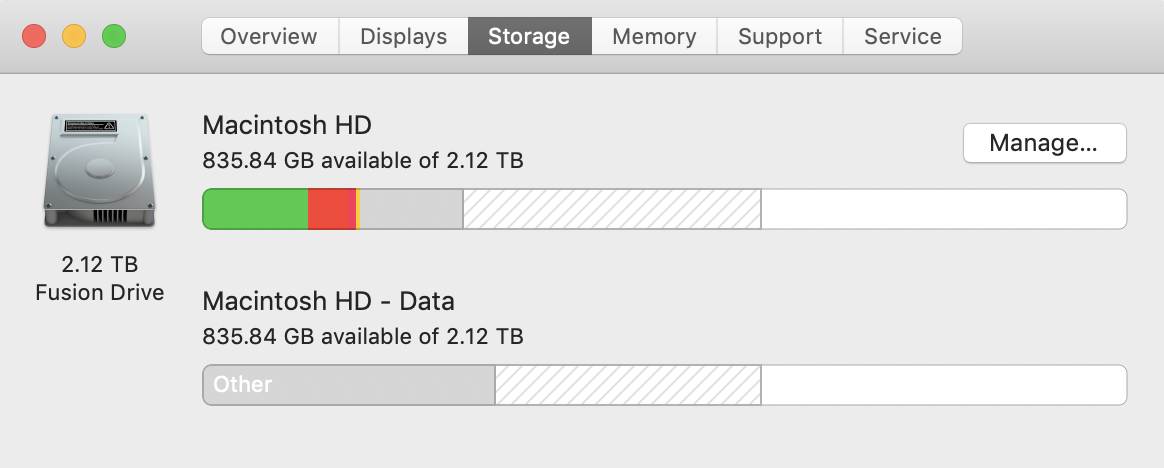Zoom the window with the green button
This screenshot has width=1164, height=468.
(114, 37)
